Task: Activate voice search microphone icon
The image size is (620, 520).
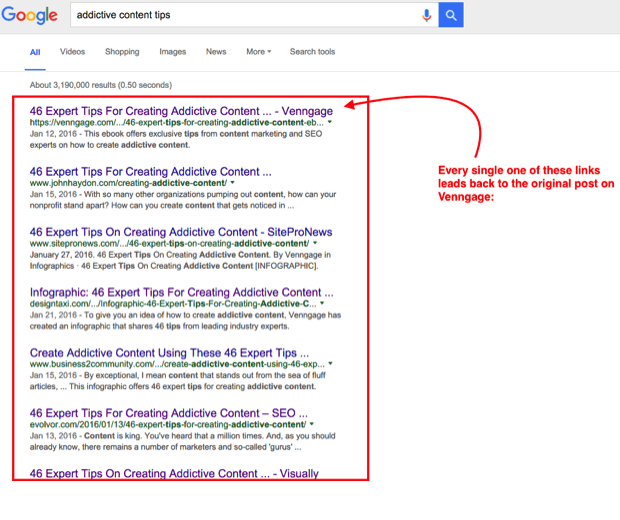Action: coord(427,15)
